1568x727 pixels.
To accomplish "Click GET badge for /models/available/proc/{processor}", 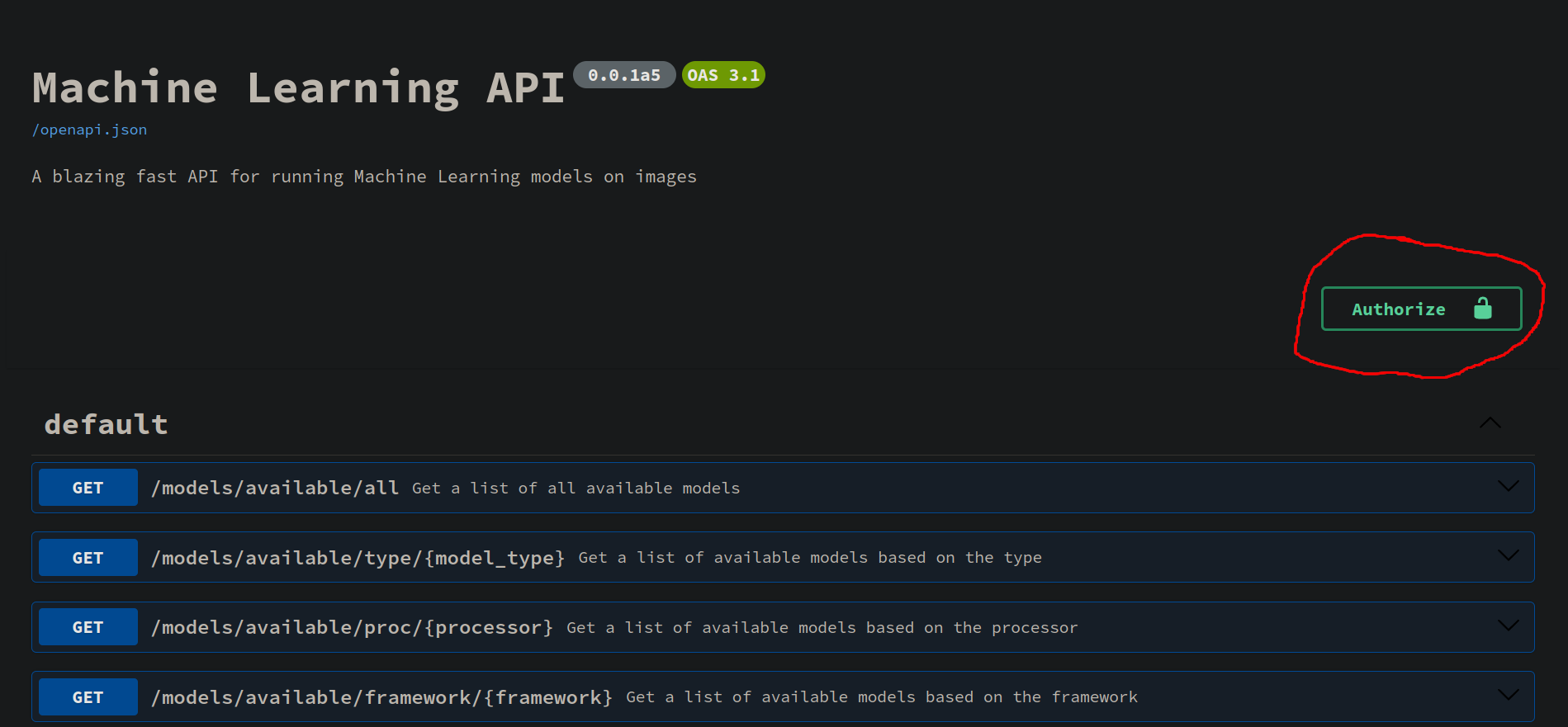I will (x=88, y=627).
